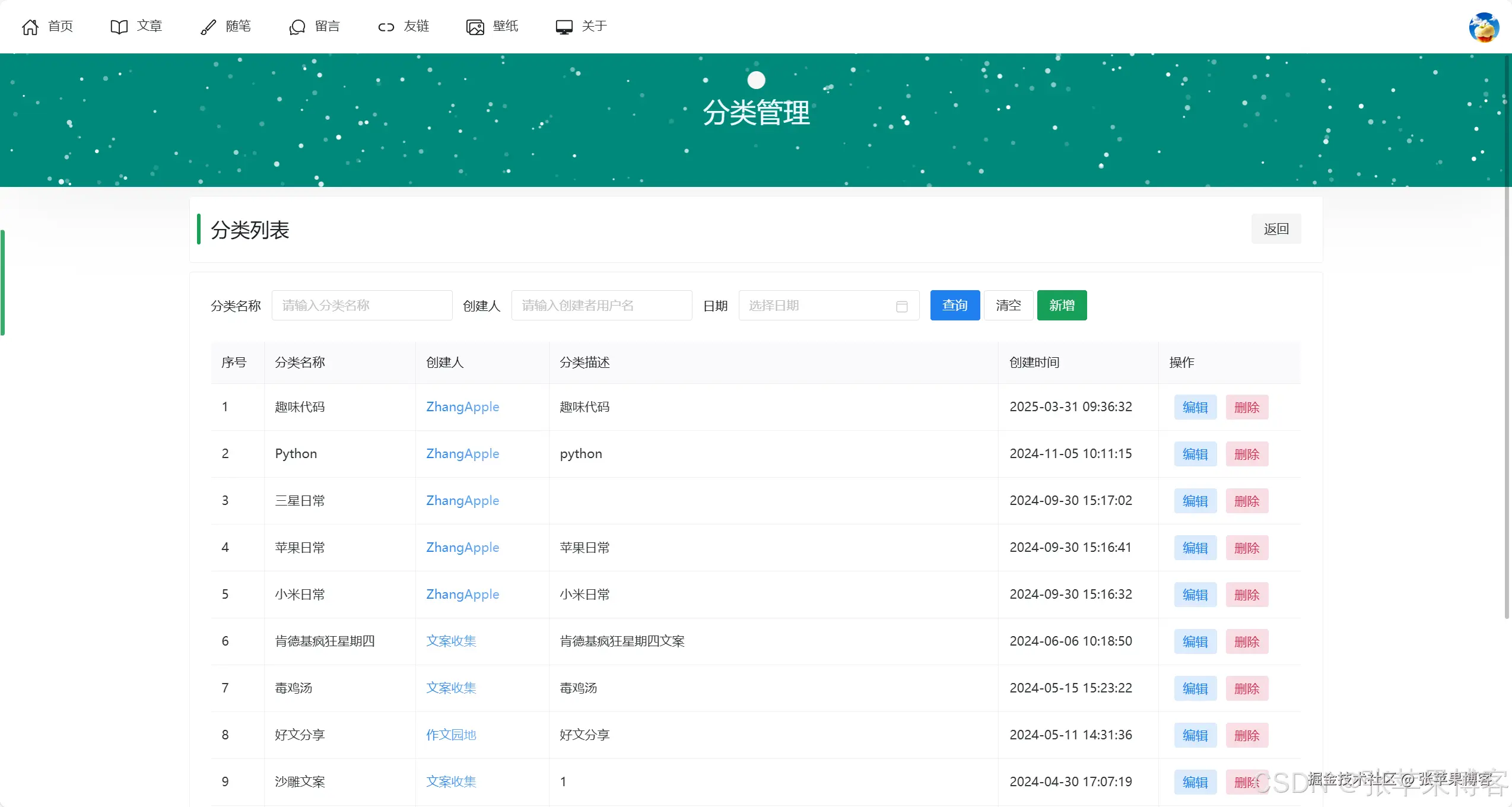
Task: Click the blue 查询 button
Action: (955, 306)
